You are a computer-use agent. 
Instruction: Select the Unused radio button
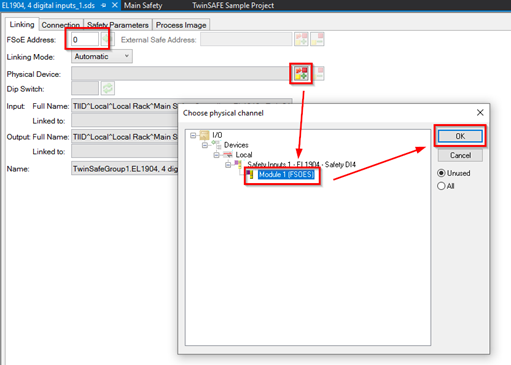441,173
